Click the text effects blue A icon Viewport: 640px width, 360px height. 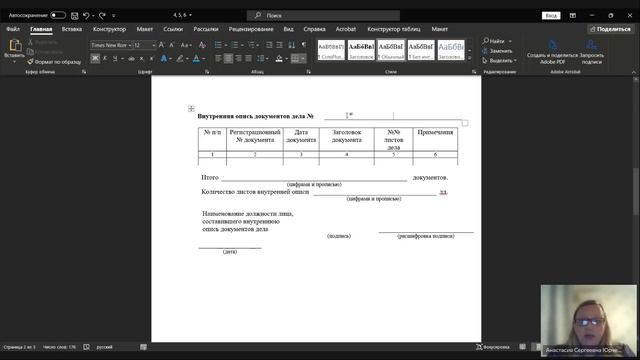(164, 59)
